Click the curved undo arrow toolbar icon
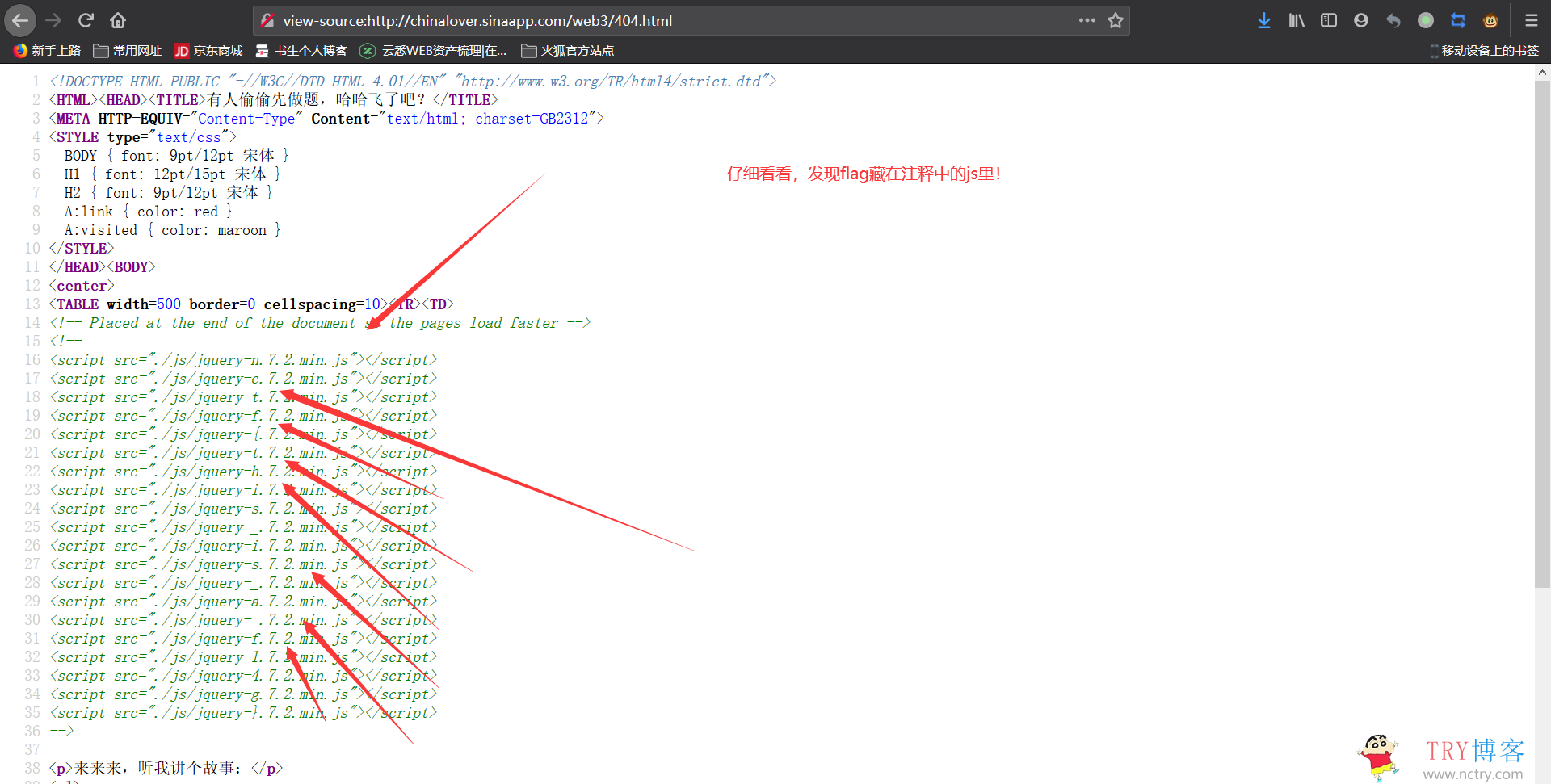Screen dimensions: 1551x784 click(x=1393, y=20)
